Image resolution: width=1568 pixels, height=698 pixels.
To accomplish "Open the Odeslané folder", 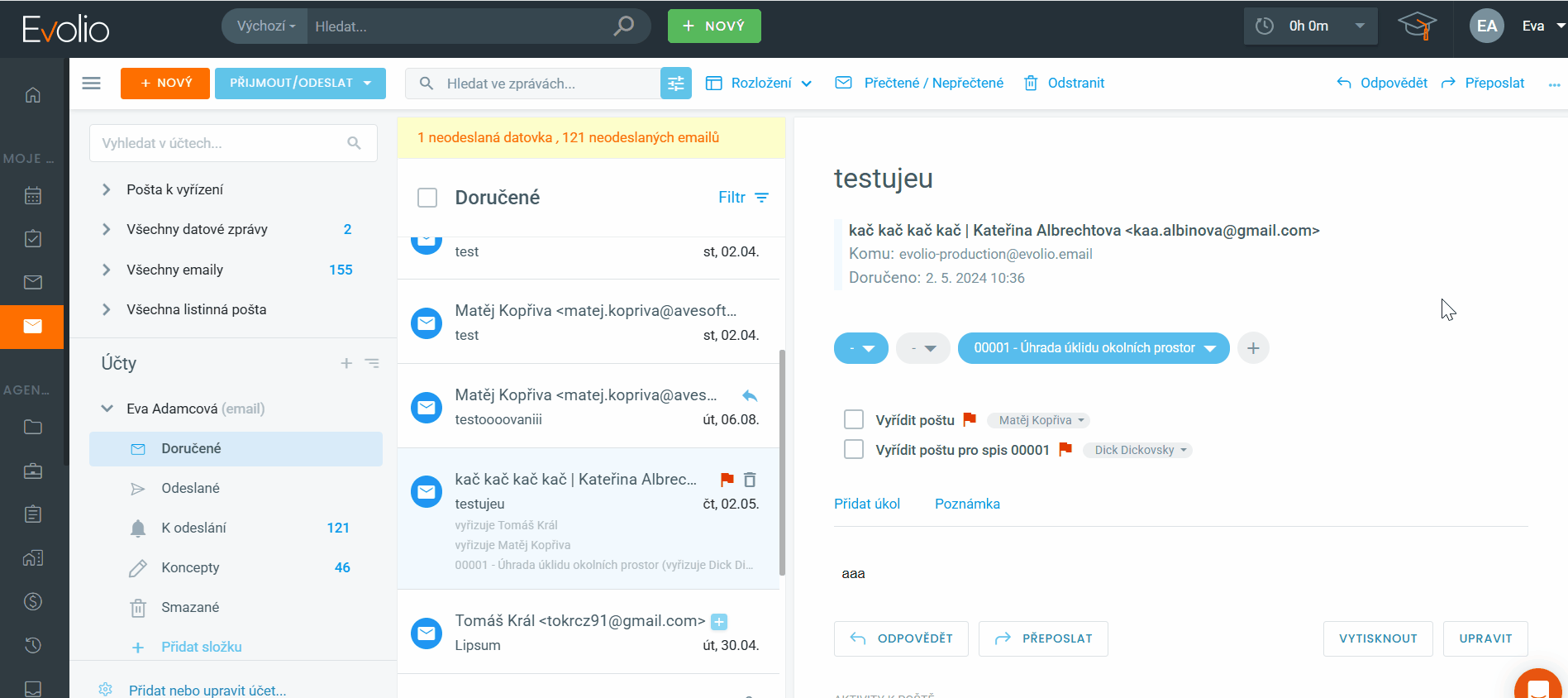I will tap(190, 488).
